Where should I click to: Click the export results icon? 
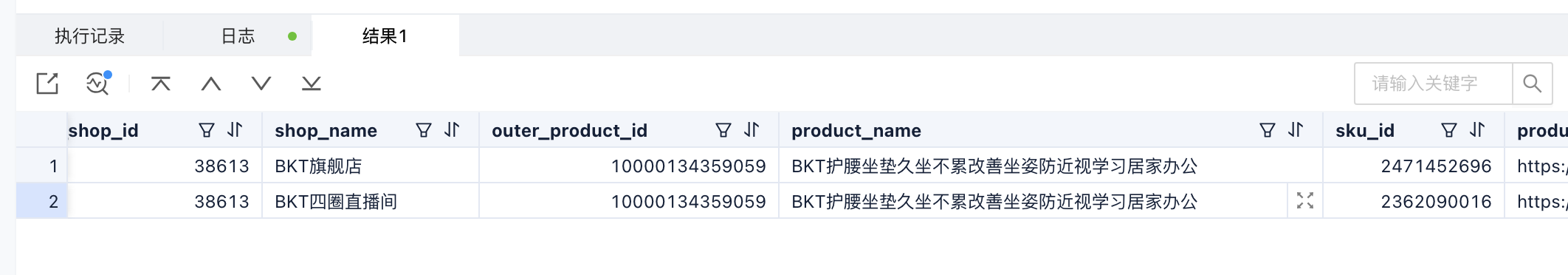[x=47, y=84]
